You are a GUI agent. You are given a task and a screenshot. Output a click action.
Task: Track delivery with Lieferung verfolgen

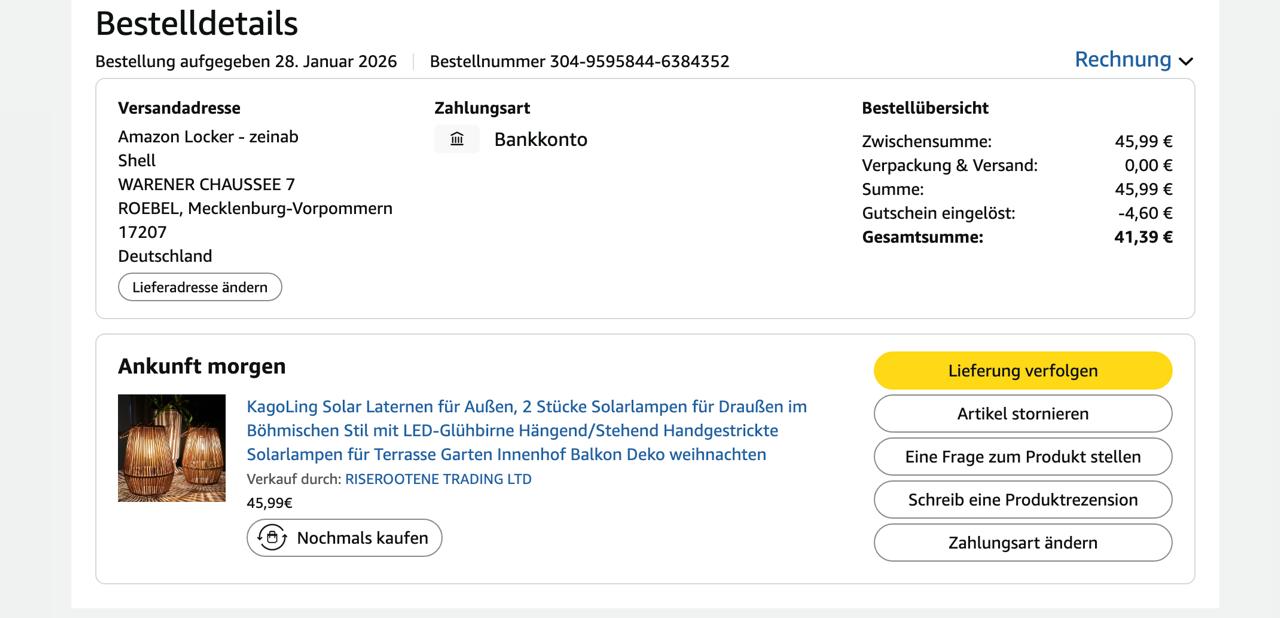[x=1022, y=371]
